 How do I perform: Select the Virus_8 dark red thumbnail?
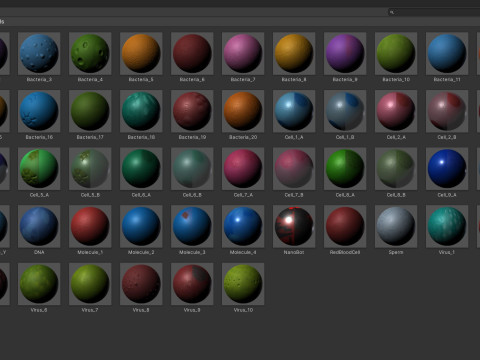(x=141, y=284)
